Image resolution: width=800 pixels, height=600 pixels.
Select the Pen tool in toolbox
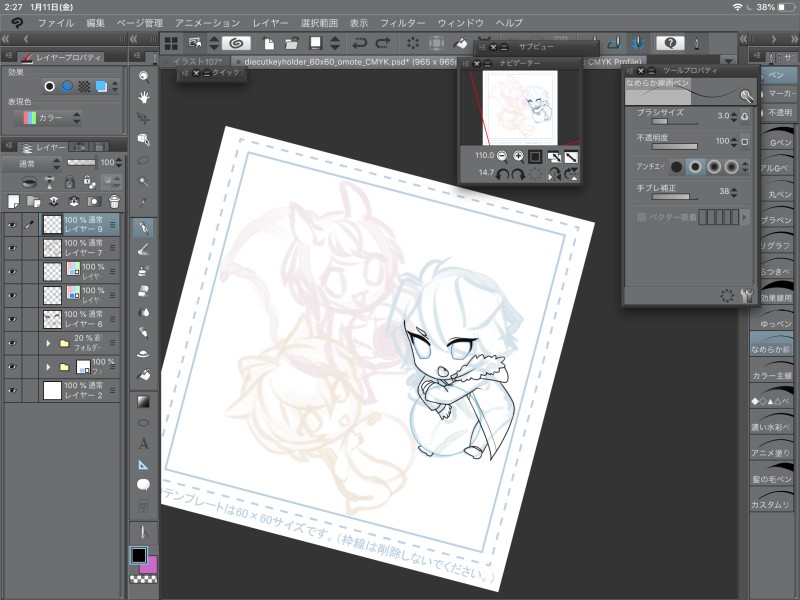tap(144, 228)
